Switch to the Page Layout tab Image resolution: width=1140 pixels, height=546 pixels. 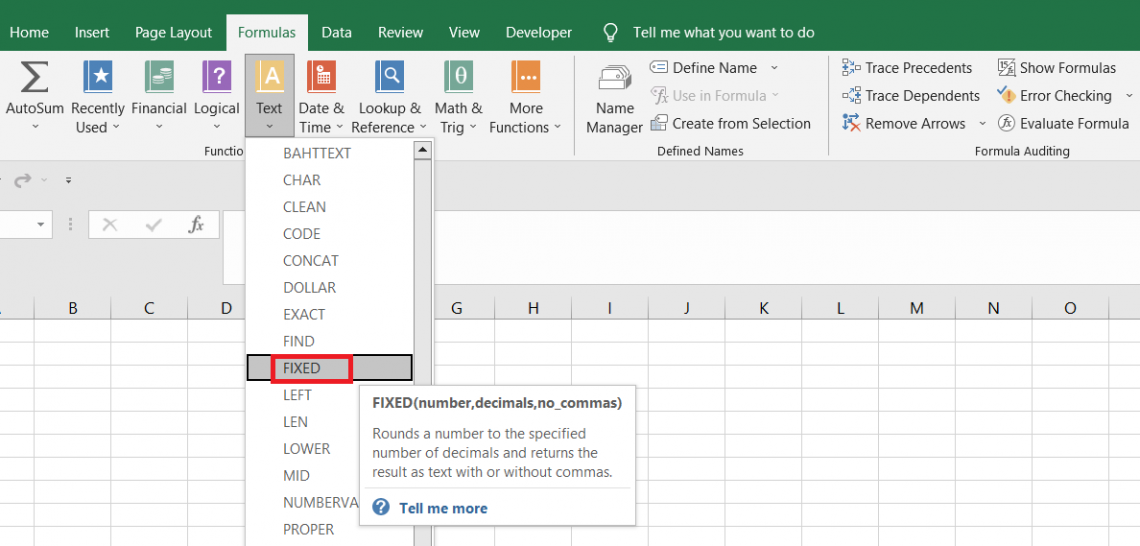point(173,32)
